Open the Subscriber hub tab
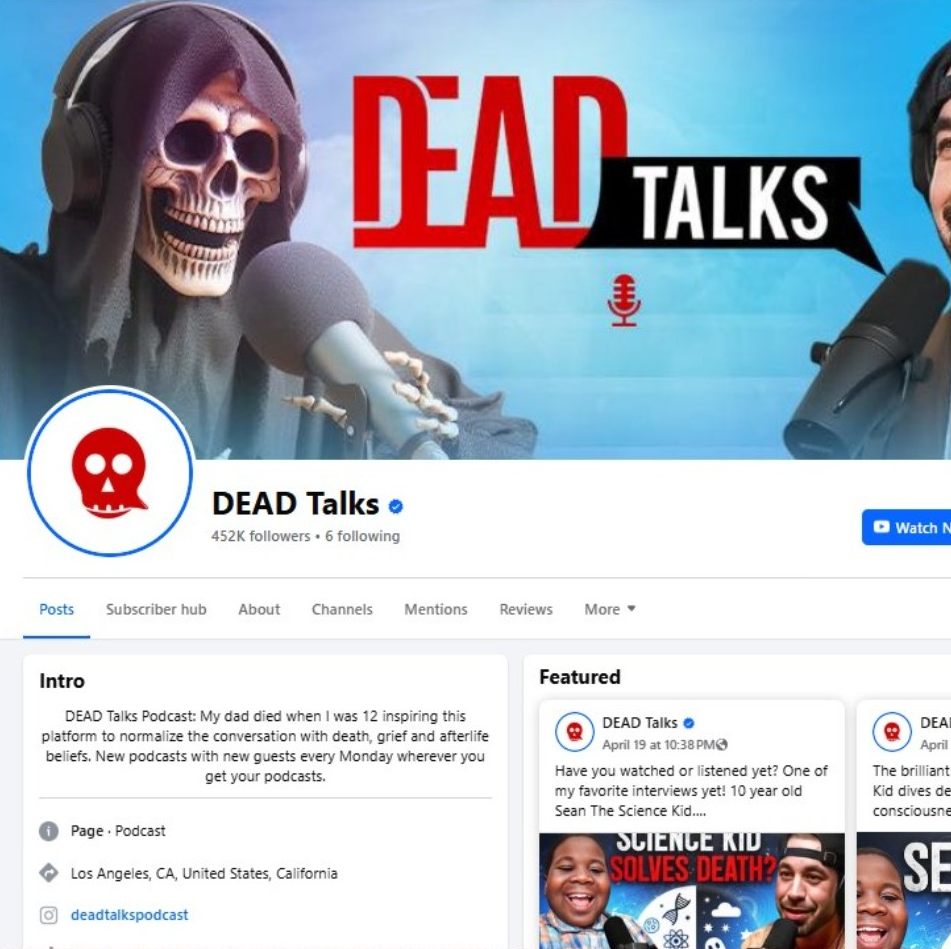Image resolution: width=951 pixels, height=949 pixels. click(156, 609)
